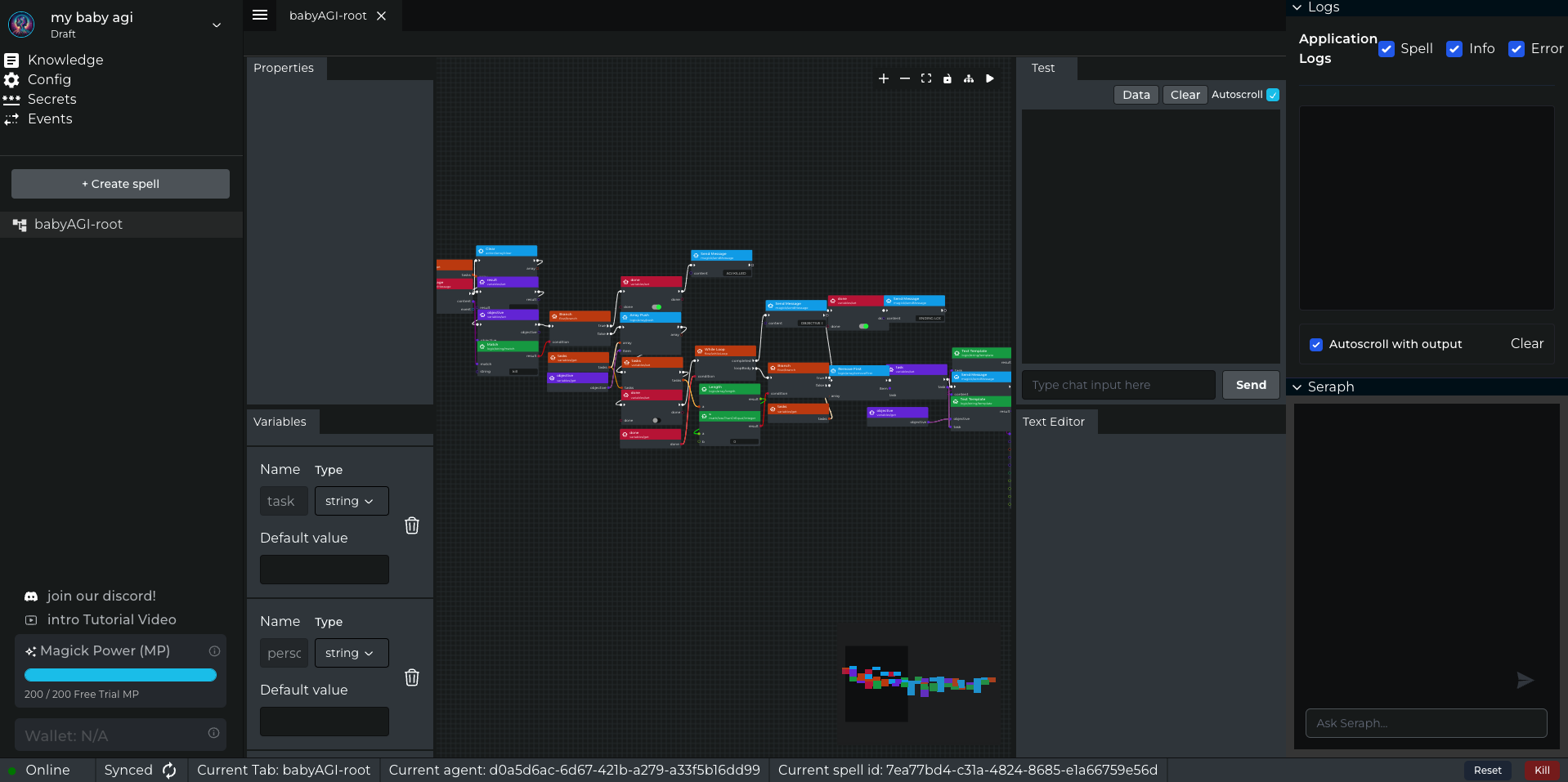Expand the my baby agi agent selector
1568x782 pixels.
217,25
